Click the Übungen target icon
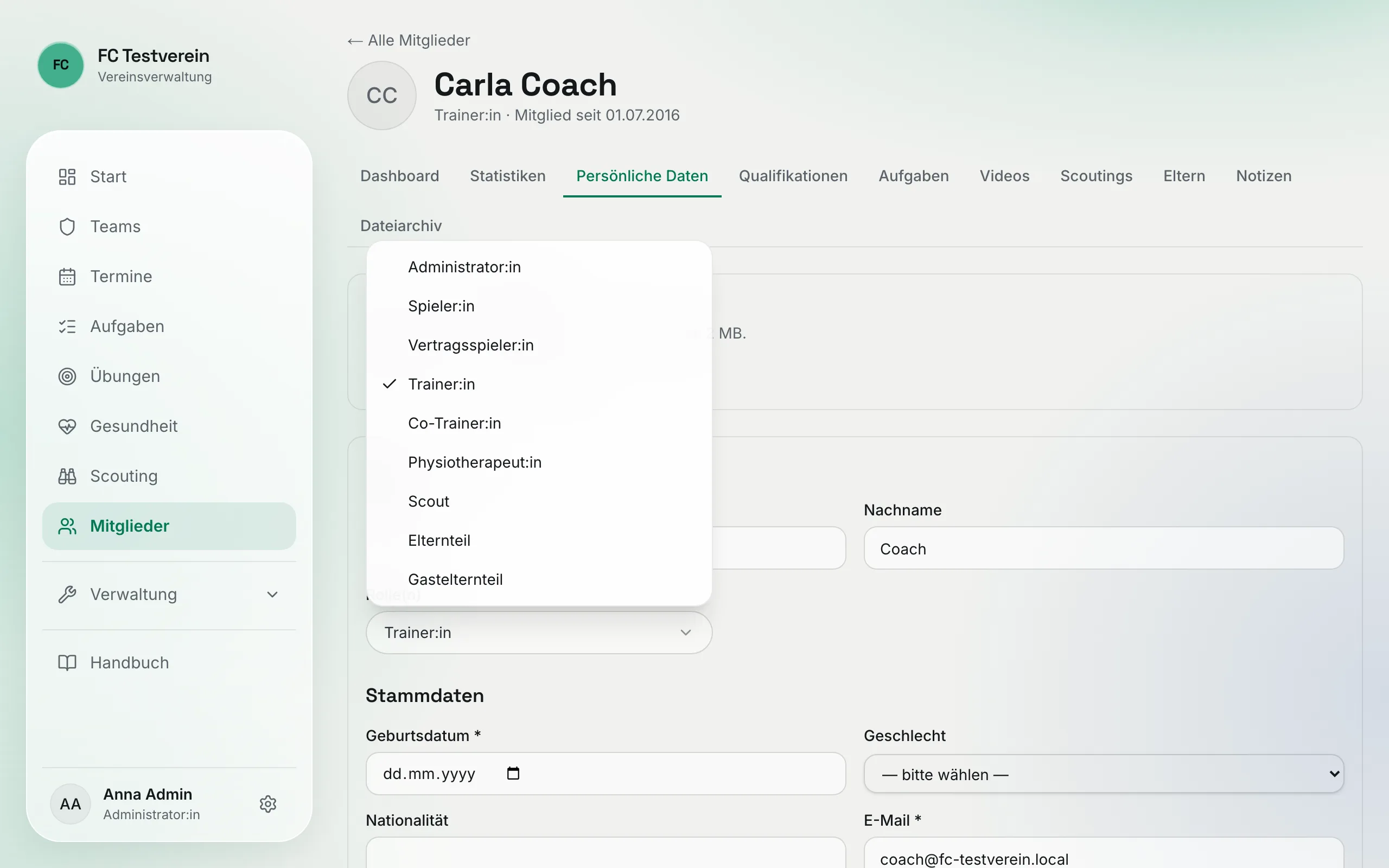Viewport: 1389px width, 868px height. 67,376
